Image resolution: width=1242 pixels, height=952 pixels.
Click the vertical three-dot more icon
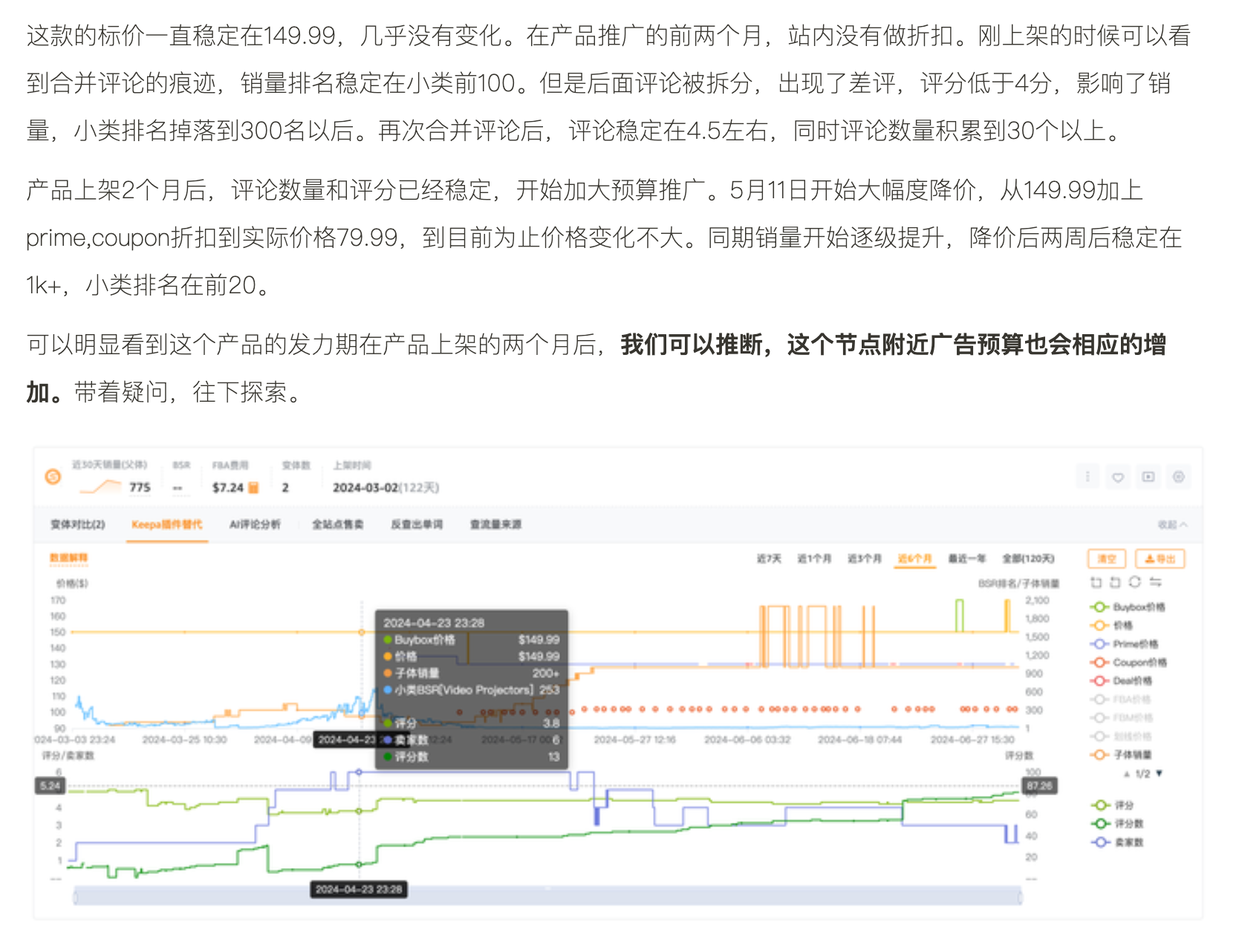tap(1087, 477)
